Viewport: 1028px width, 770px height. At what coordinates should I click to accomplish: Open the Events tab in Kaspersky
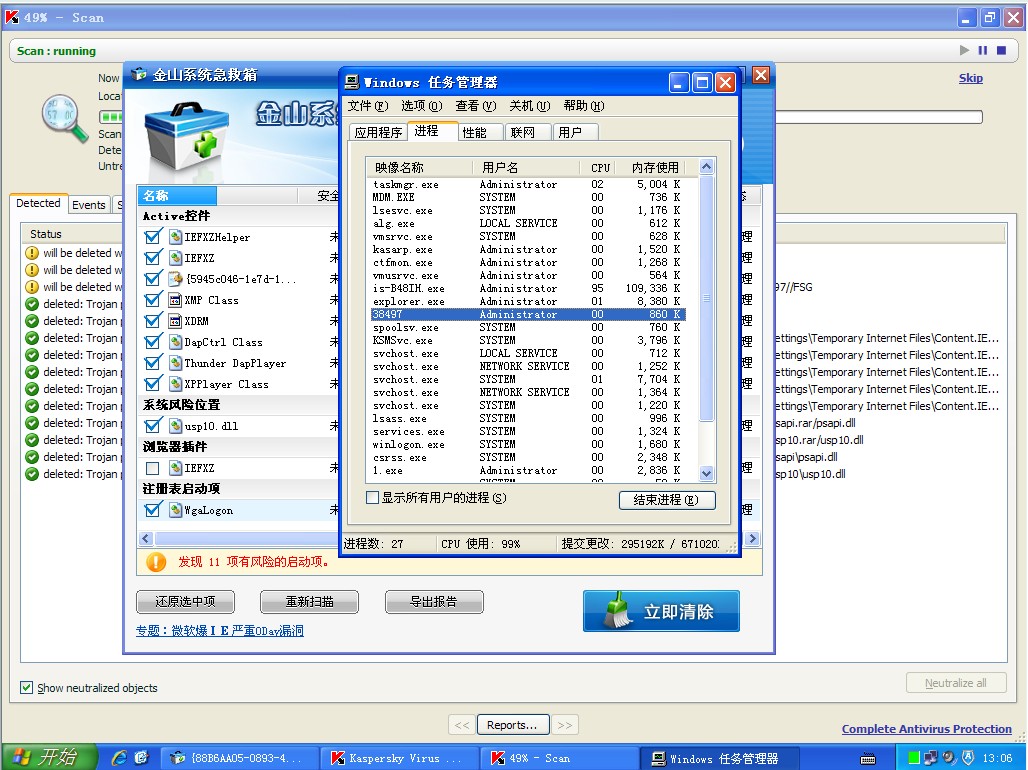[x=89, y=205]
